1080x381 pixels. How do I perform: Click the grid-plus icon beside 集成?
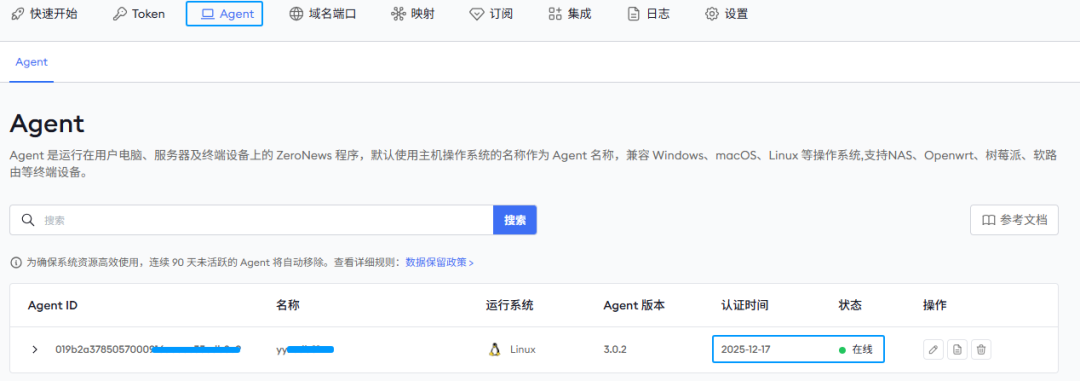tap(555, 14)
